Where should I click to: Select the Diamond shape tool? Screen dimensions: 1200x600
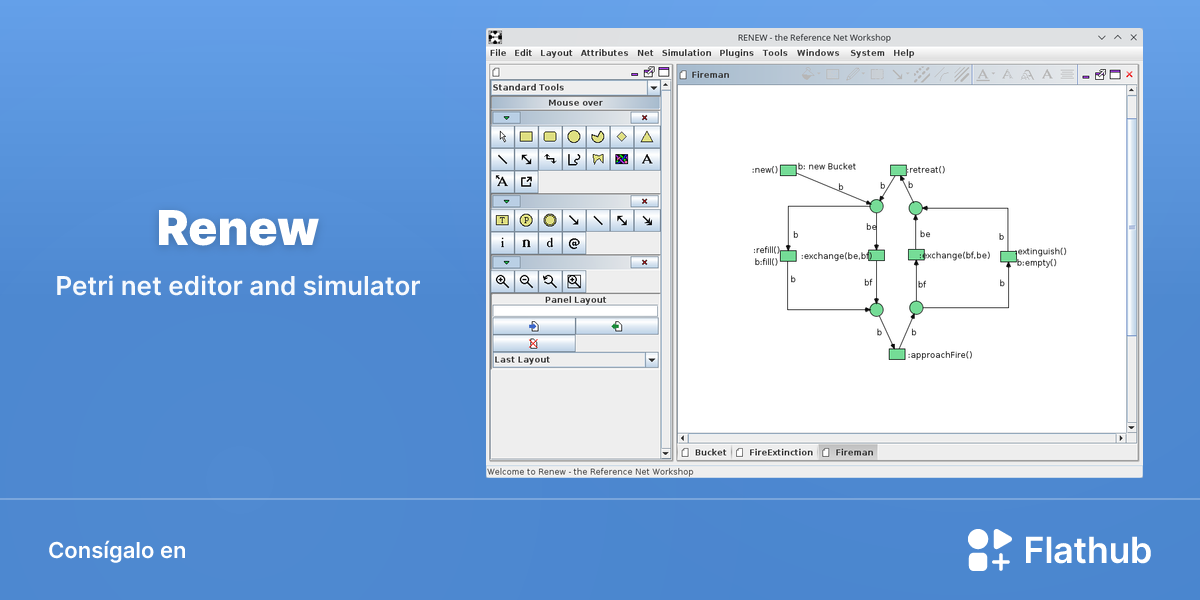[x=622, y=136]
